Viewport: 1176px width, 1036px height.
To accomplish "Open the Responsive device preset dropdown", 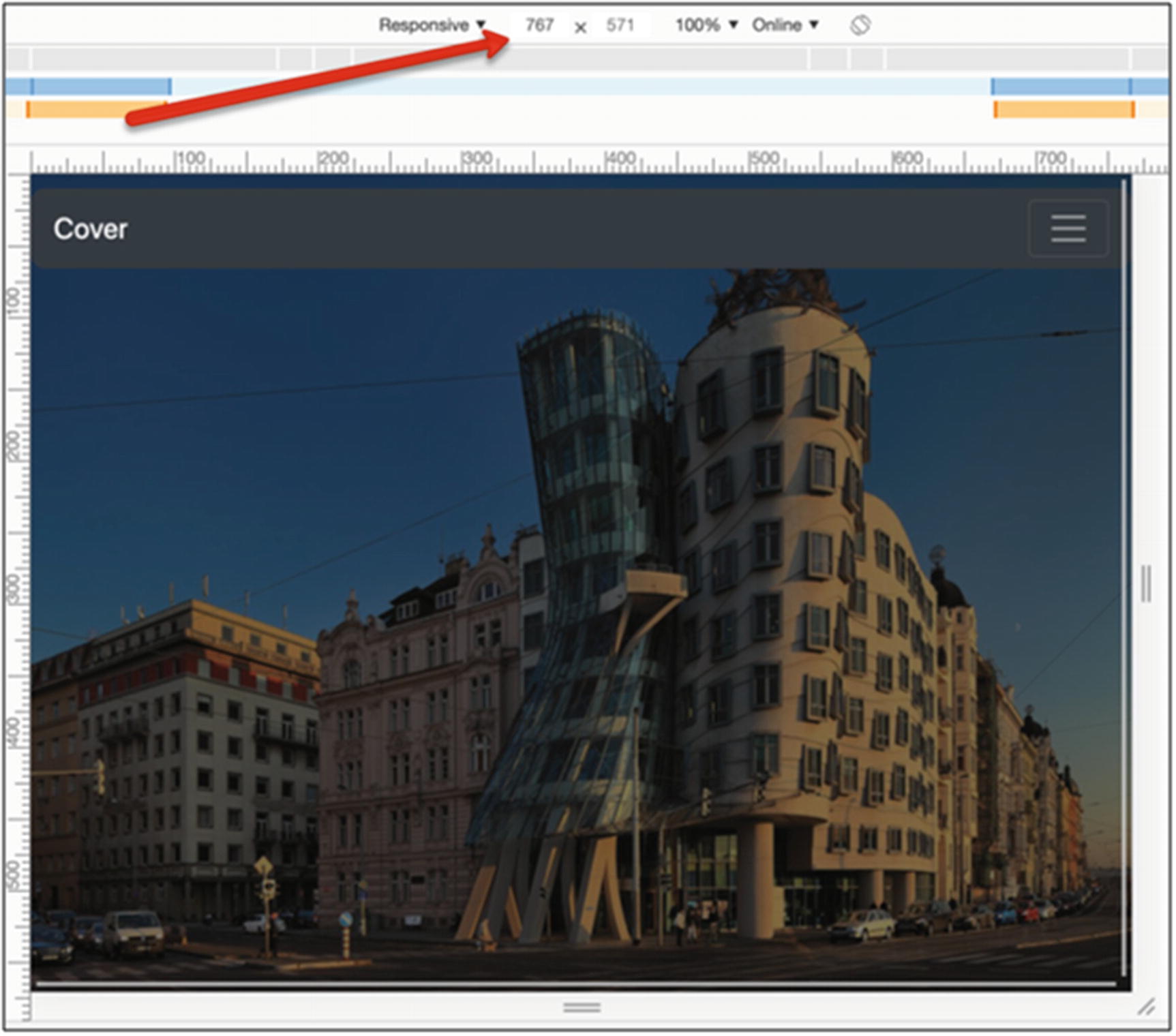I will tap(481, 25).
